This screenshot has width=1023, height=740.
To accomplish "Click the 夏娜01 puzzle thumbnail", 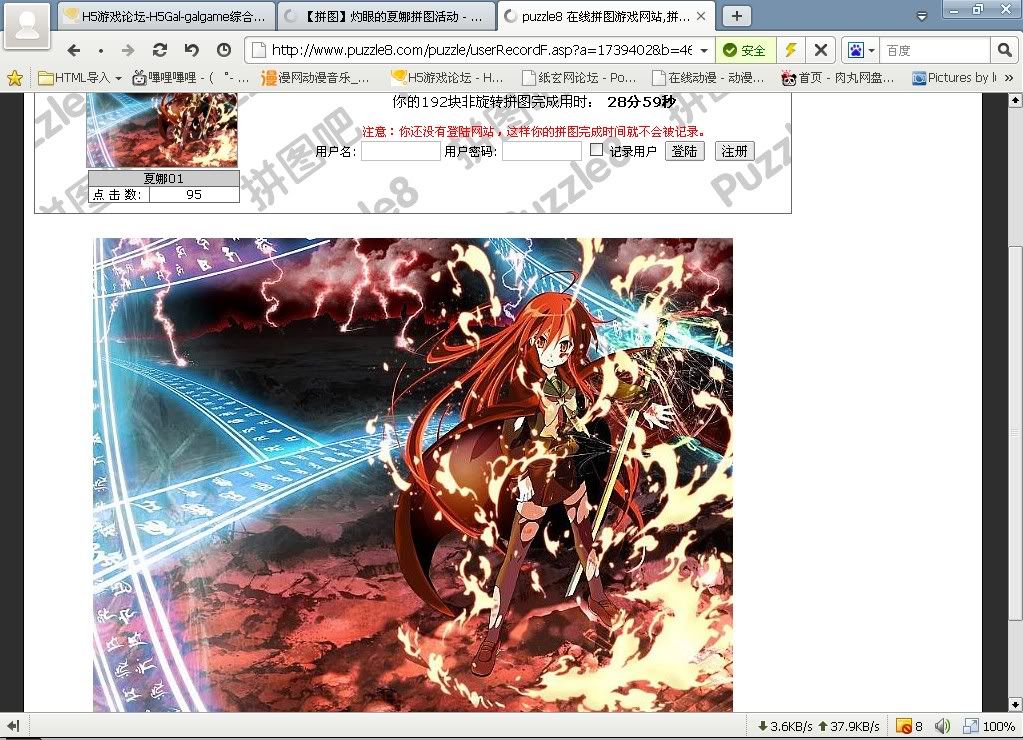I will click(162, 130).
